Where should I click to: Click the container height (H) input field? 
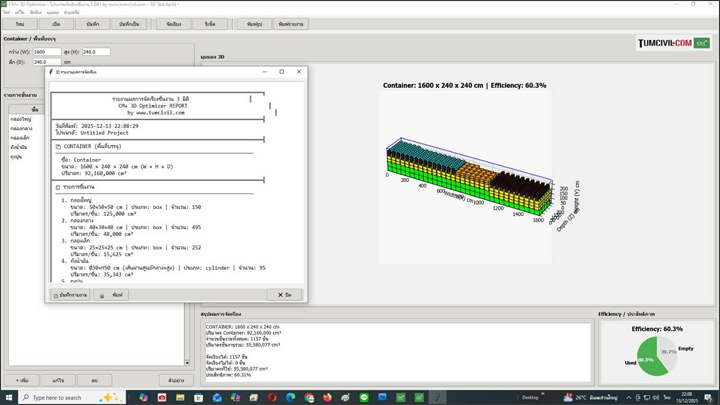pos(95,51)
